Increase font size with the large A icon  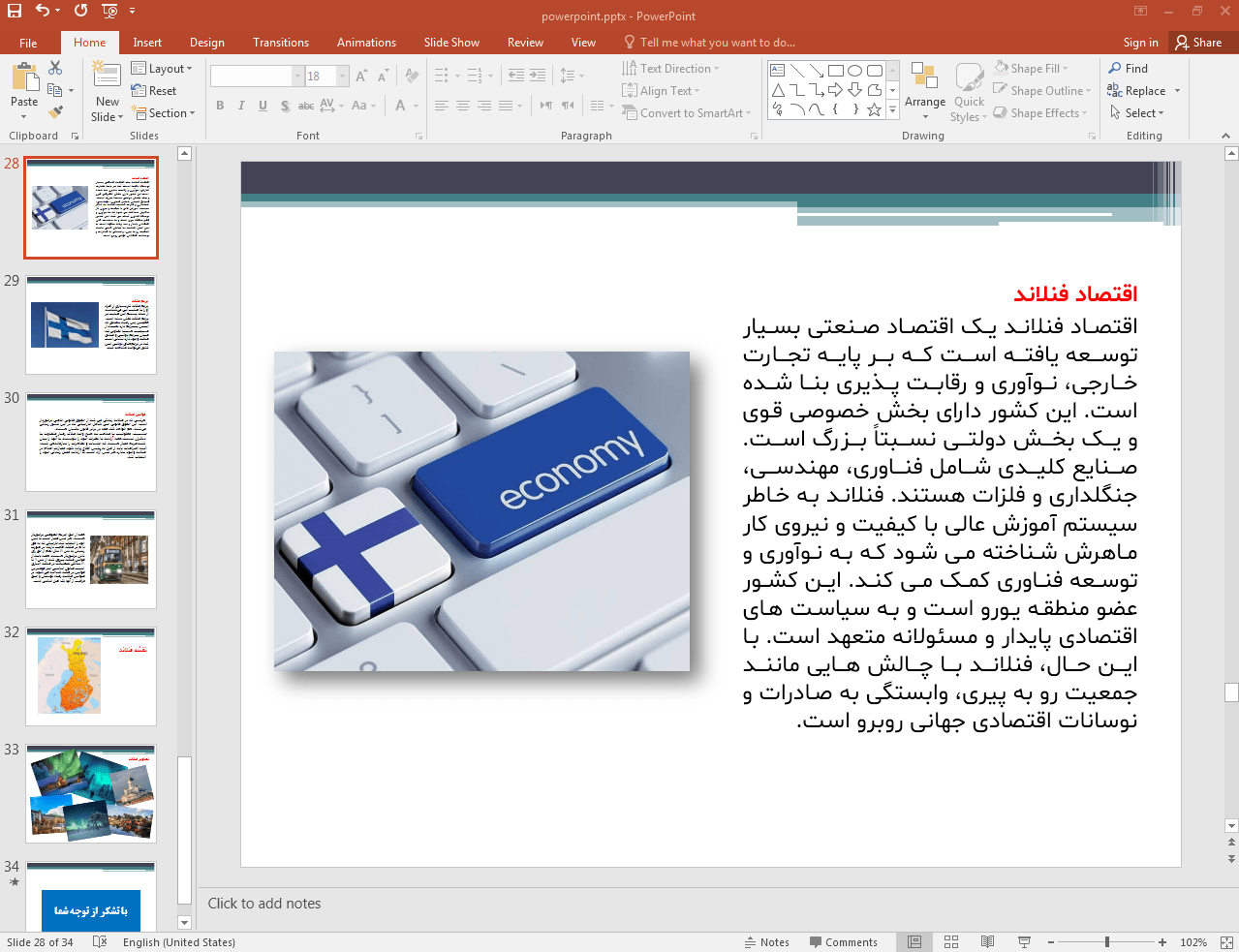[361, 76]
